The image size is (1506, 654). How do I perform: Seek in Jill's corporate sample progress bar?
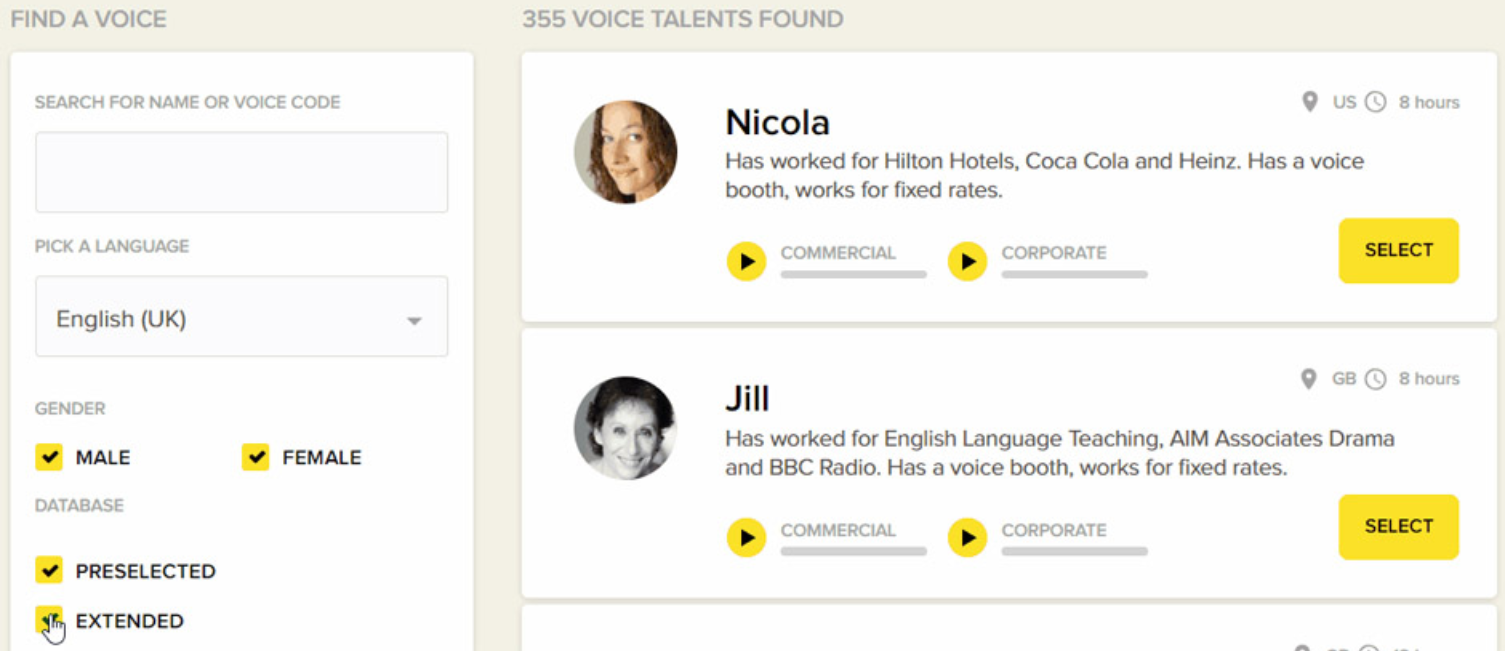tap(1074, 551)
